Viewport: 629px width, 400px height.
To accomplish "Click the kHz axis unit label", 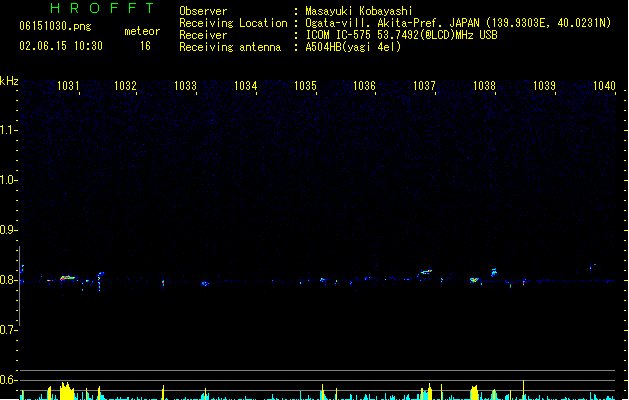I will coord(9,81).
